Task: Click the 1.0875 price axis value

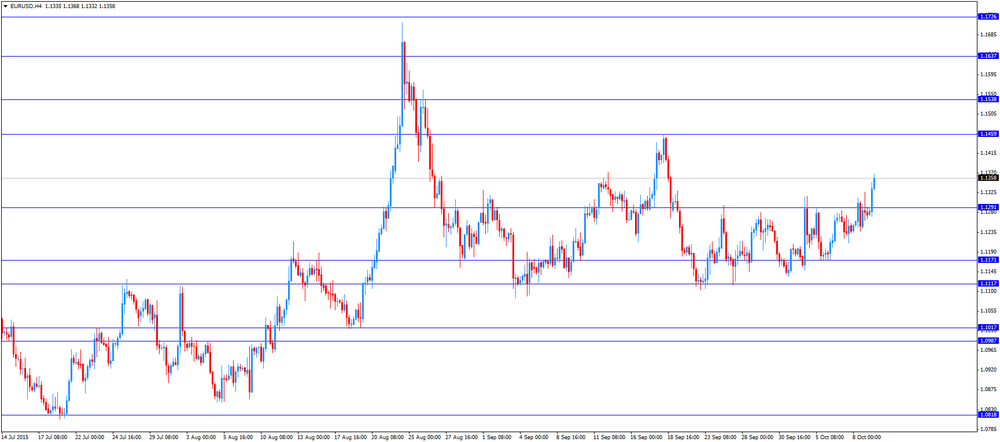Action: pyautogui.click(x=987, y=390)
